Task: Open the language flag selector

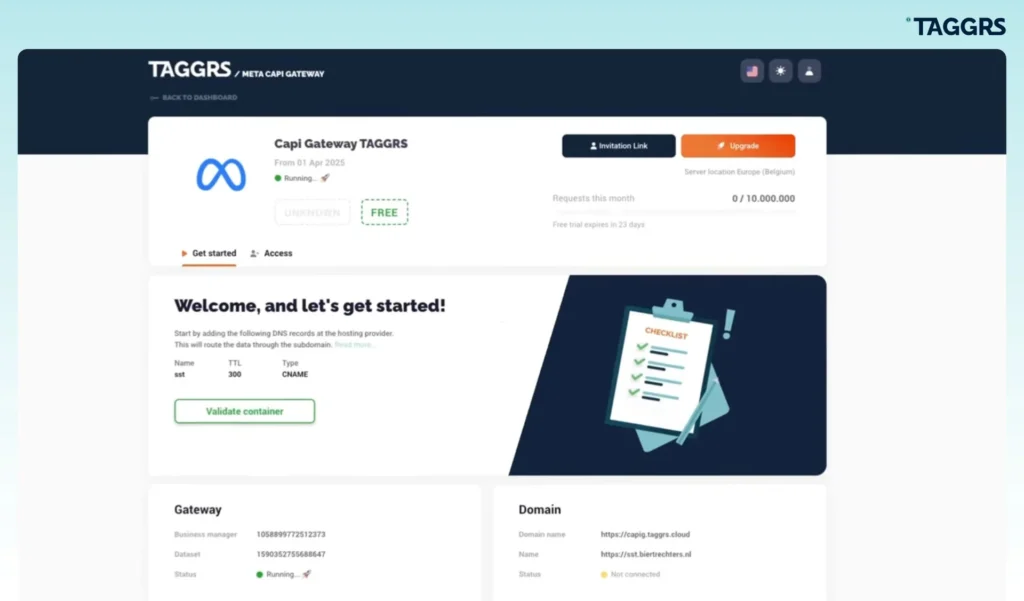Action: (752, 71)
